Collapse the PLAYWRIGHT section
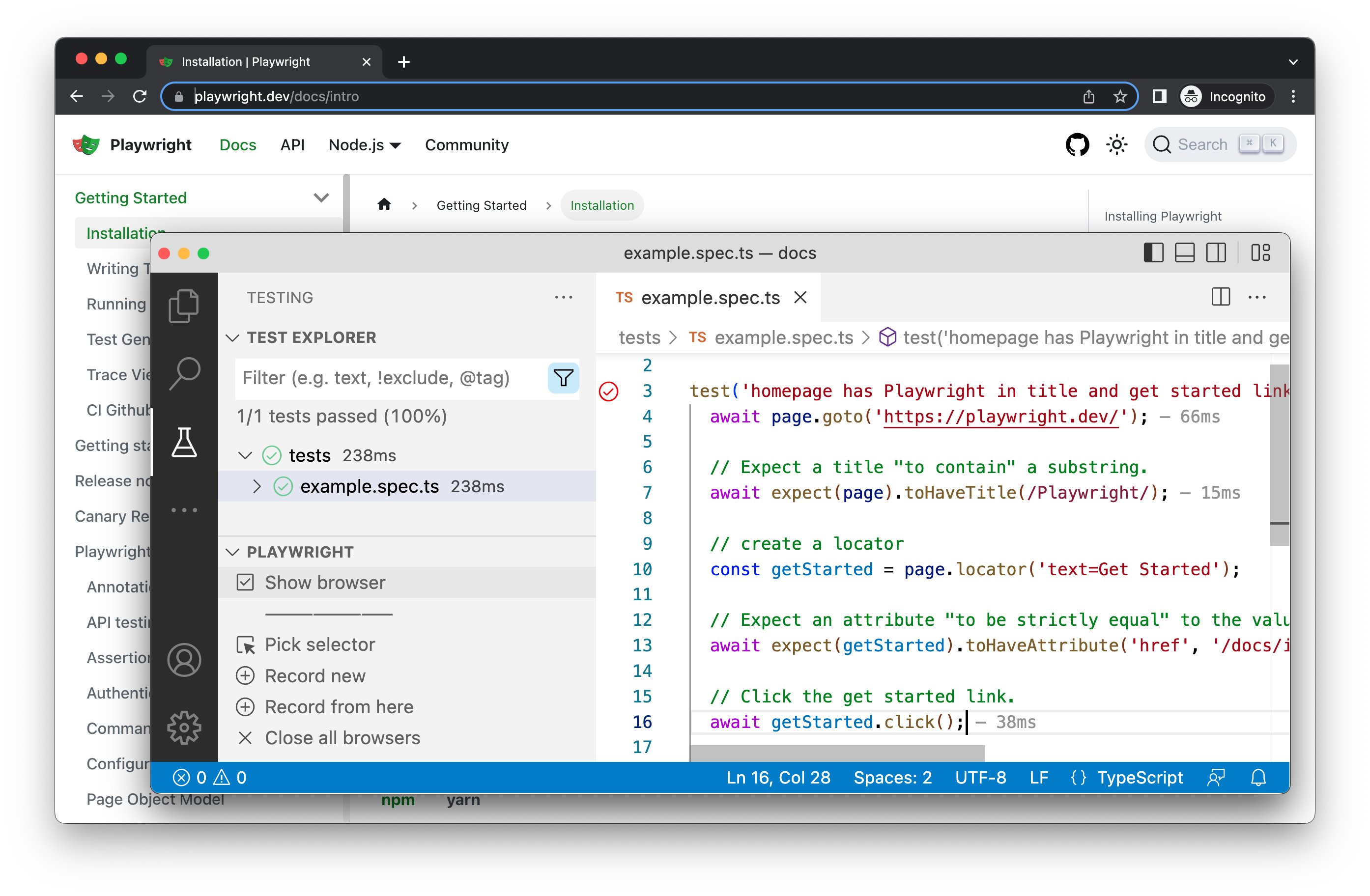This screenshot has width=1370, height=896. (233, 551)
